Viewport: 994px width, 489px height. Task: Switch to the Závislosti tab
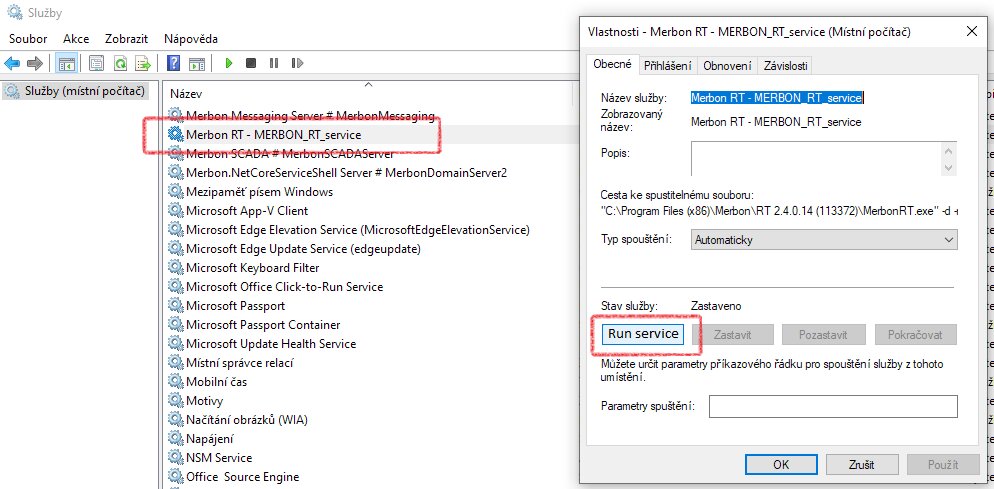tap(785, 65)
